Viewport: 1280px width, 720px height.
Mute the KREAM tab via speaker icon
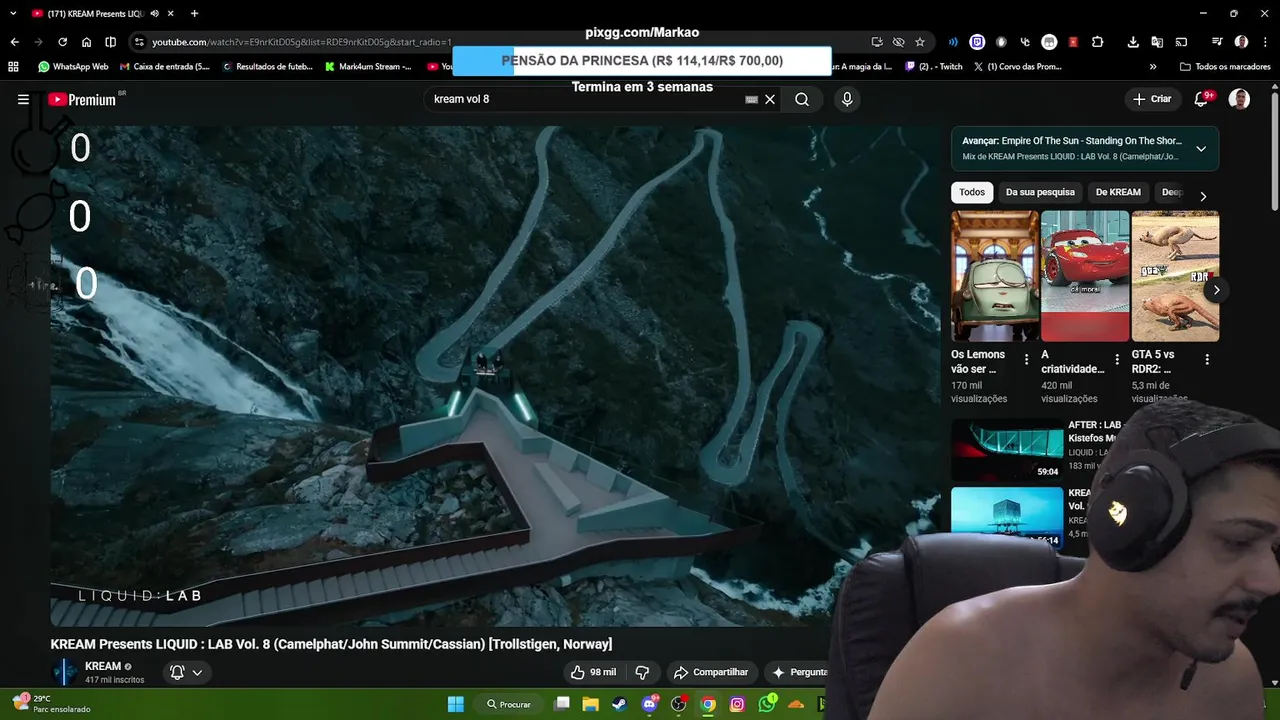pos(154,13)
